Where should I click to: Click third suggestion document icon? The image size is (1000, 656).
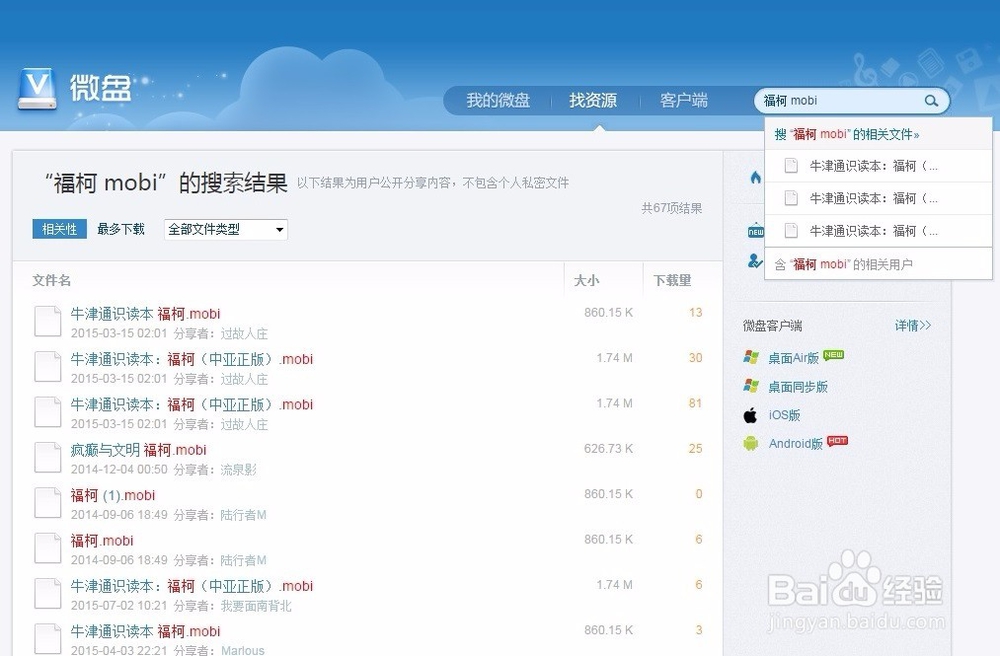[x=791, y=231]
